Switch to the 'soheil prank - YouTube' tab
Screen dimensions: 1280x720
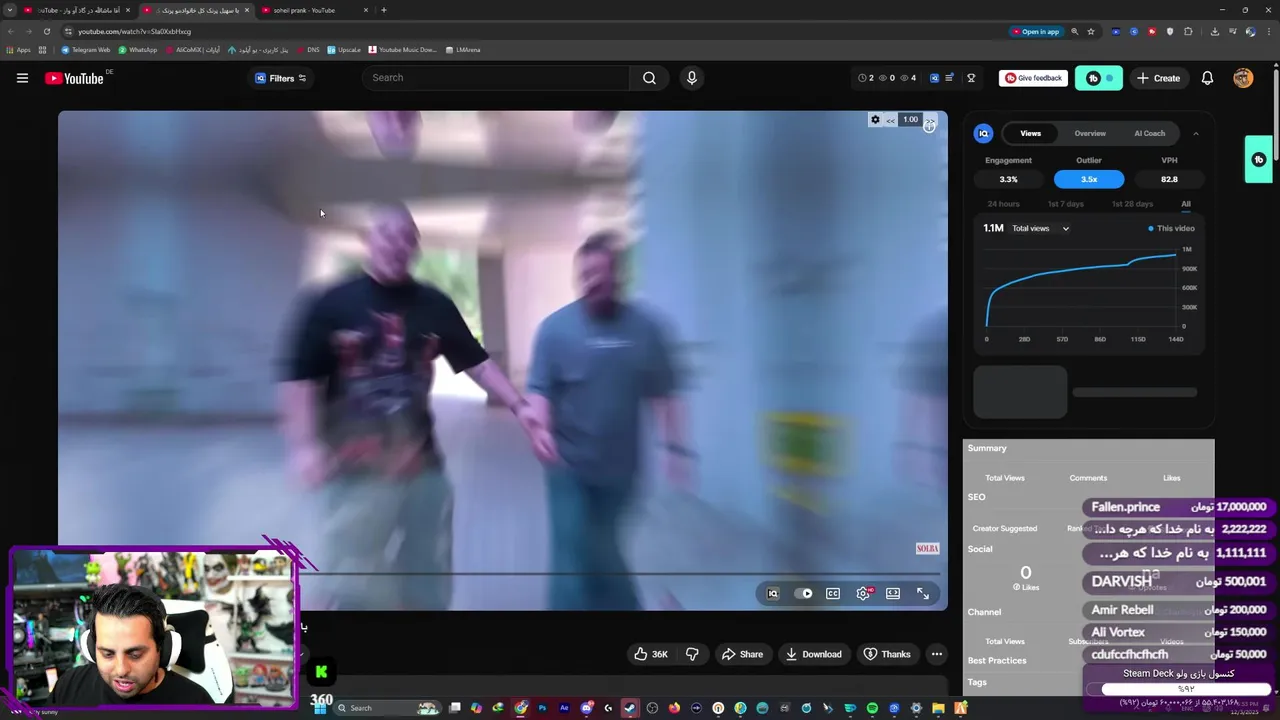[315, 10]
